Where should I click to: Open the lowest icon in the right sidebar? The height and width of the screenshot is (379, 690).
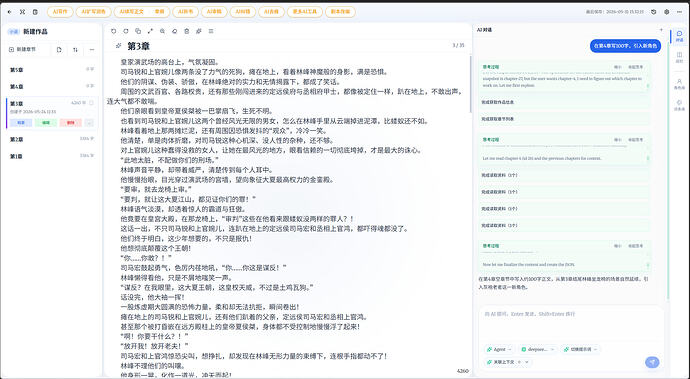tap(679, 105)
